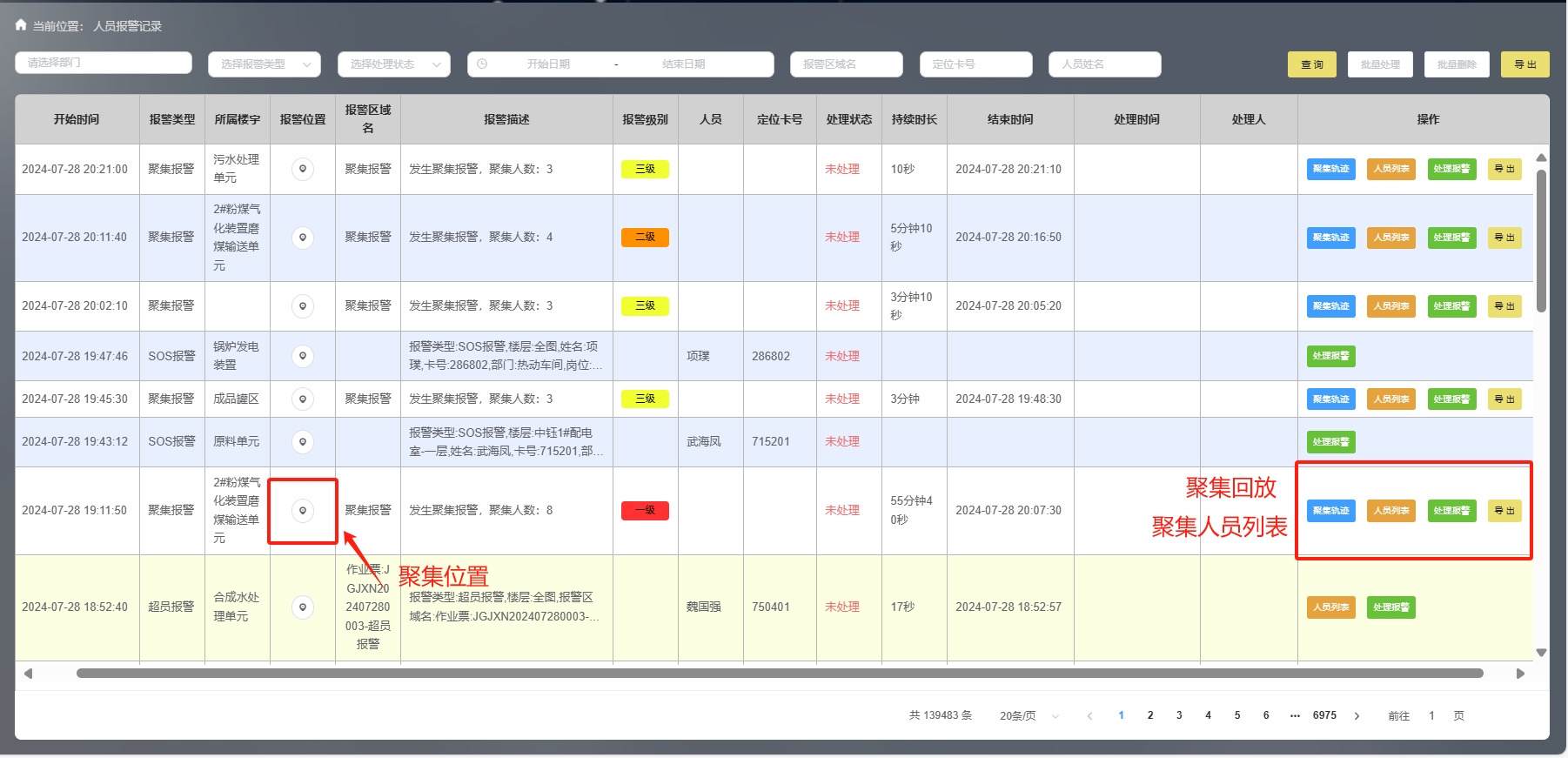This screenshot has height=758, width=1568.
Task: Click orange 人员列表 button for 超员报警 row
Action: pyautogui.click(x=1330, y=607)
